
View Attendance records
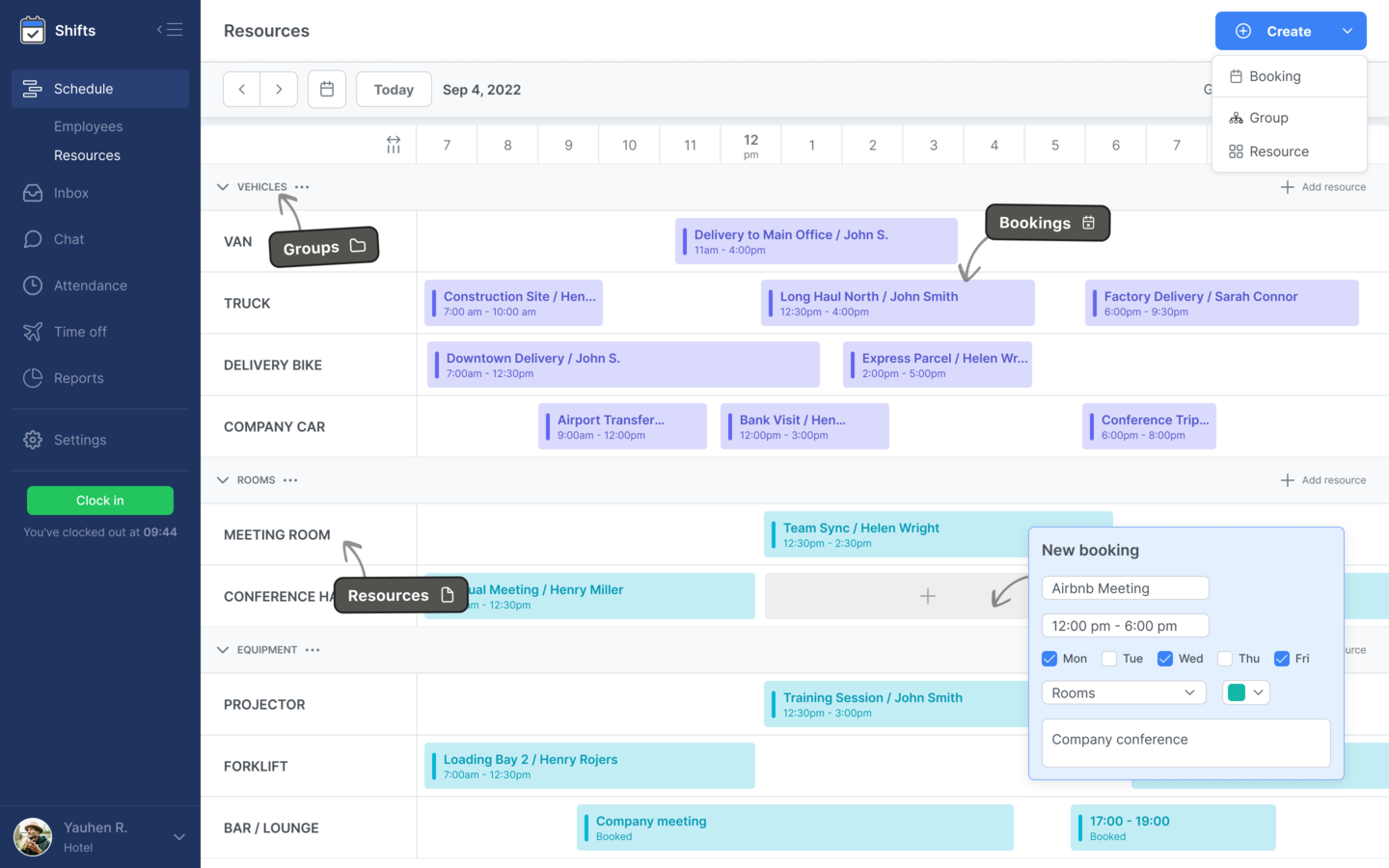pyautogui.click(x=90, y=285)
